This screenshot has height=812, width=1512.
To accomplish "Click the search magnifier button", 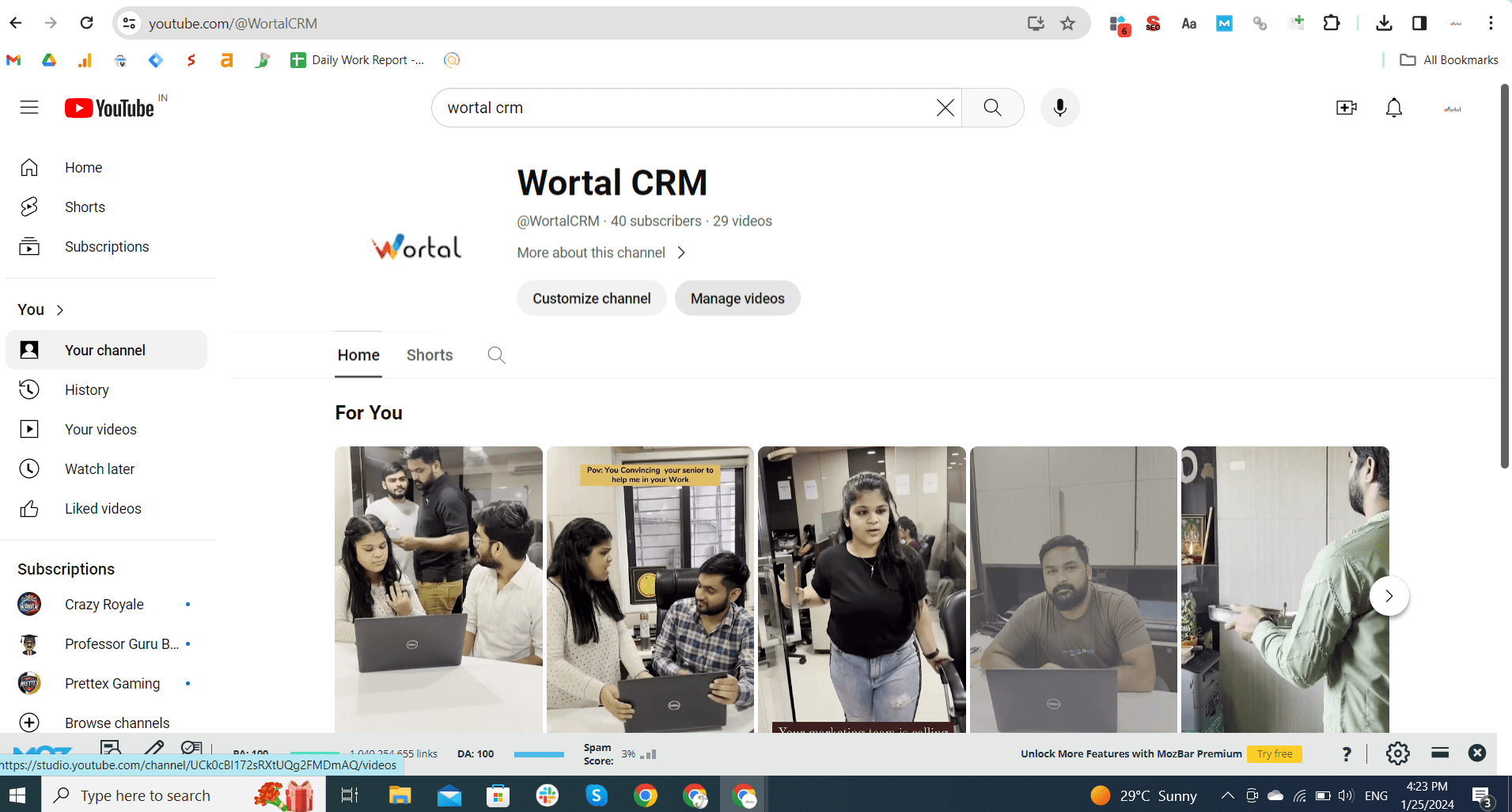I will [992, 108].
